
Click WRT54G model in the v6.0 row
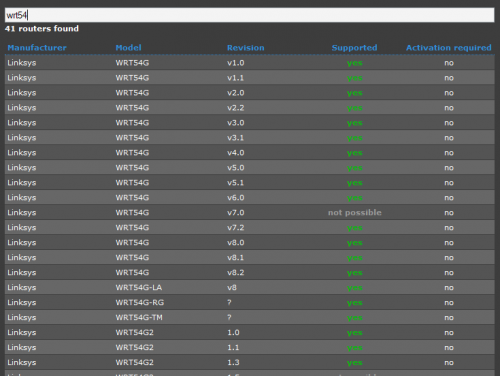(132, 198)
